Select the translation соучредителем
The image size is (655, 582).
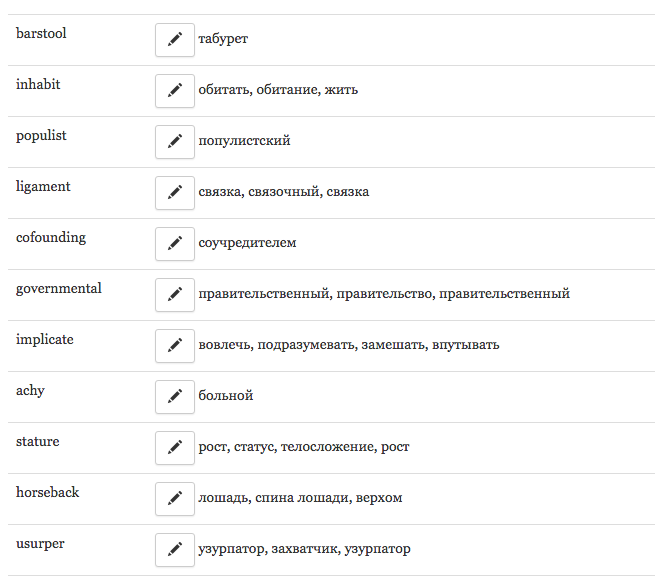pyautogui.click(x=247, y=243)
